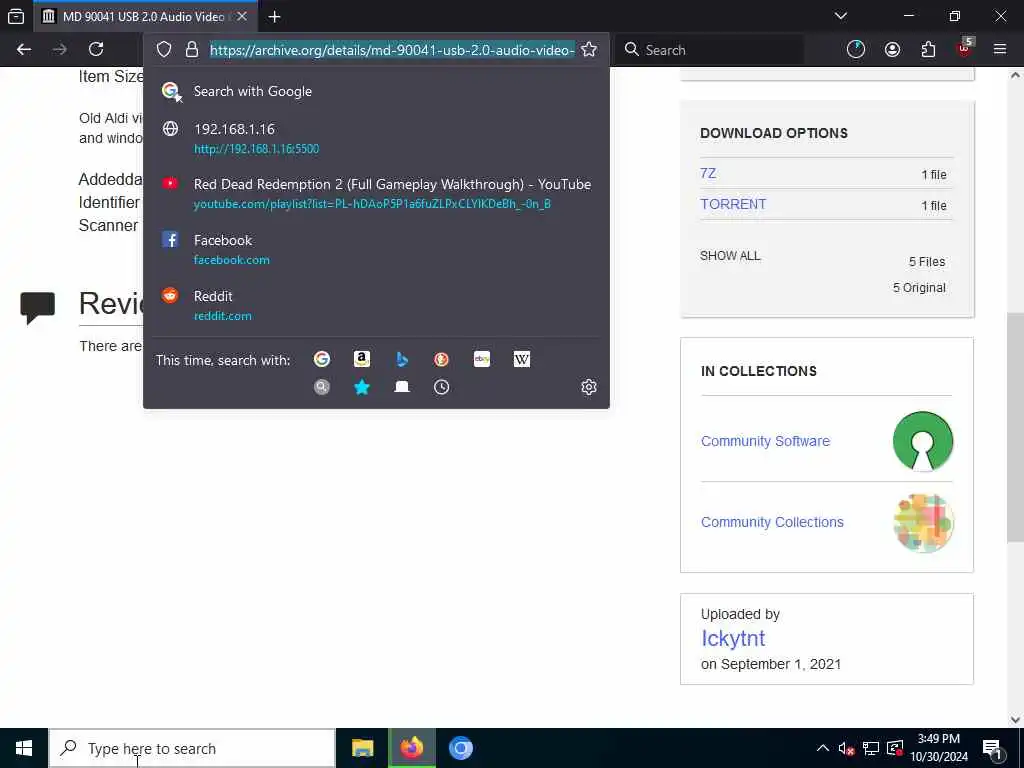
Task: Search this time with Bing icon
Action: pyautogui.click(x=402, y=359)
